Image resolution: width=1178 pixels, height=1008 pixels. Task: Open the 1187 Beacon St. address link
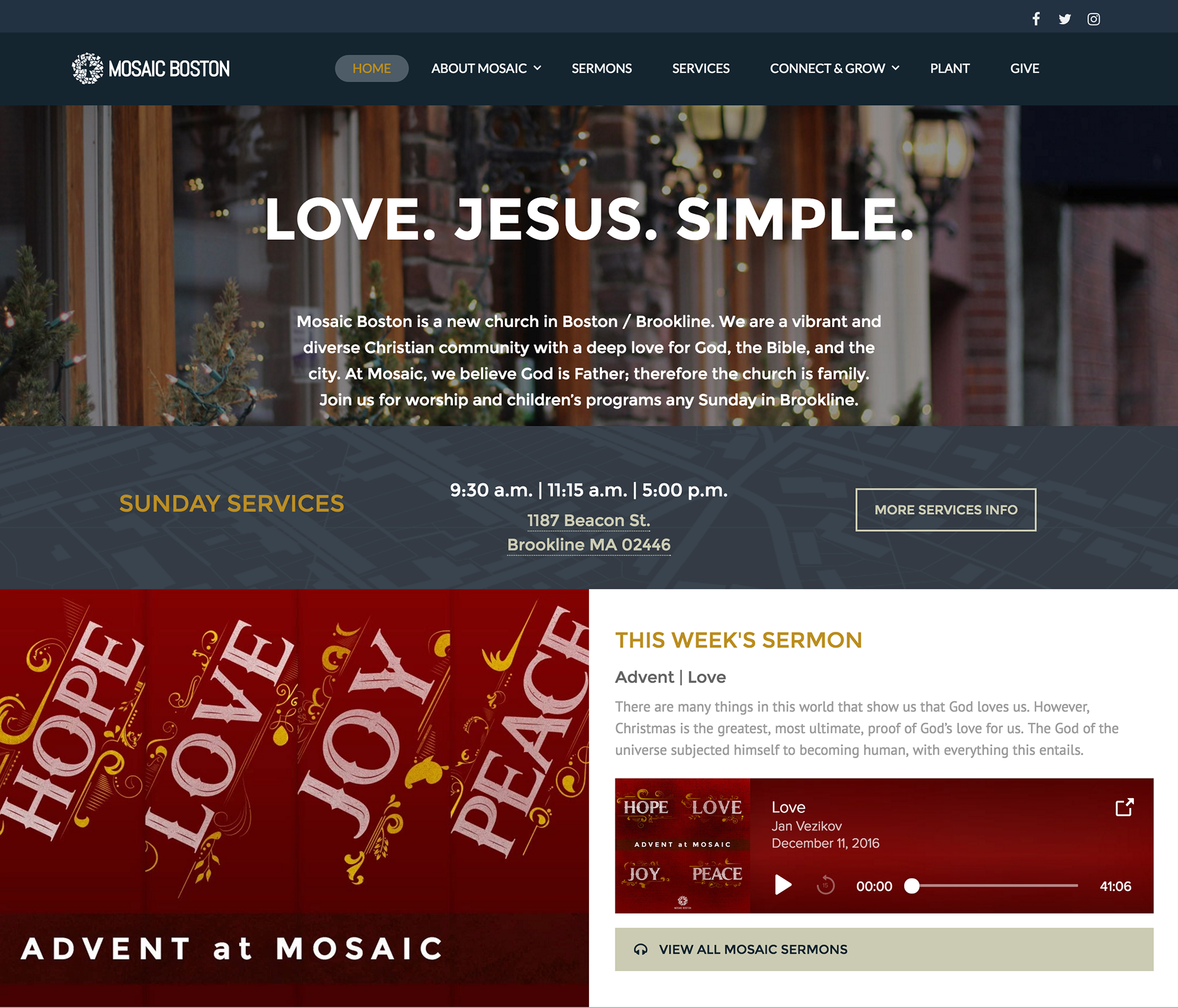[588, 520]
